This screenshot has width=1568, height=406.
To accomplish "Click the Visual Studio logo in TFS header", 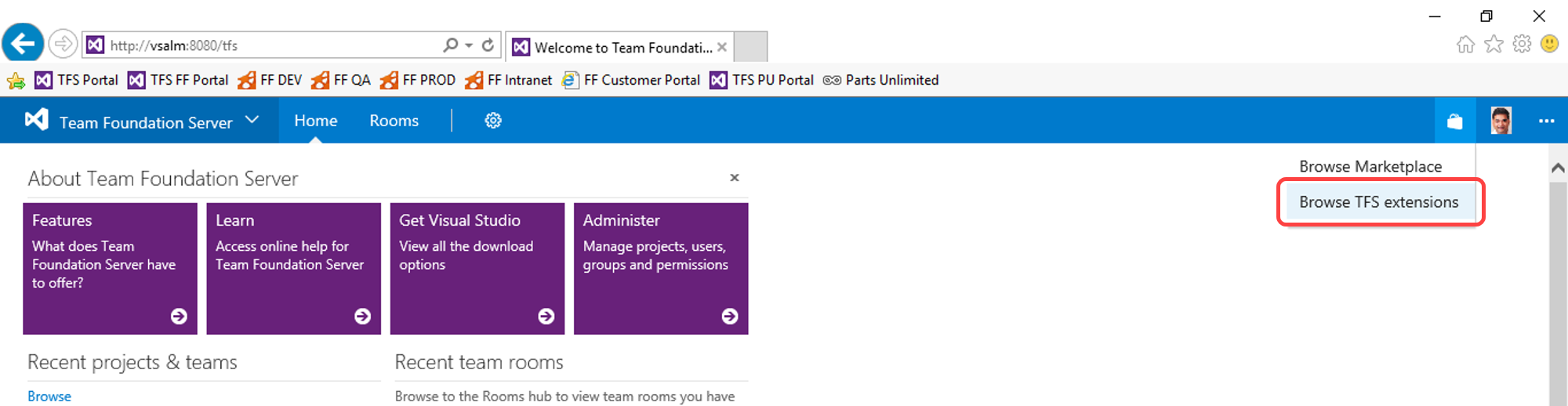I will [36, 120].
